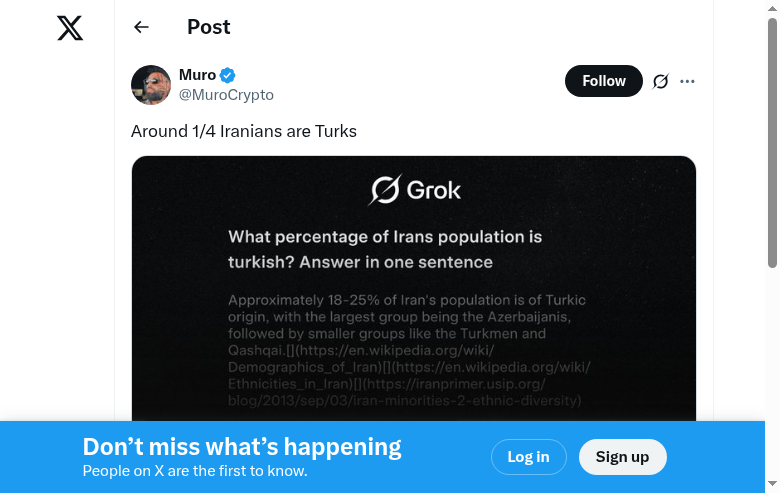This screenshot has width=780, height=493.
Task: Go back using the left arrow
Action: 141,27
